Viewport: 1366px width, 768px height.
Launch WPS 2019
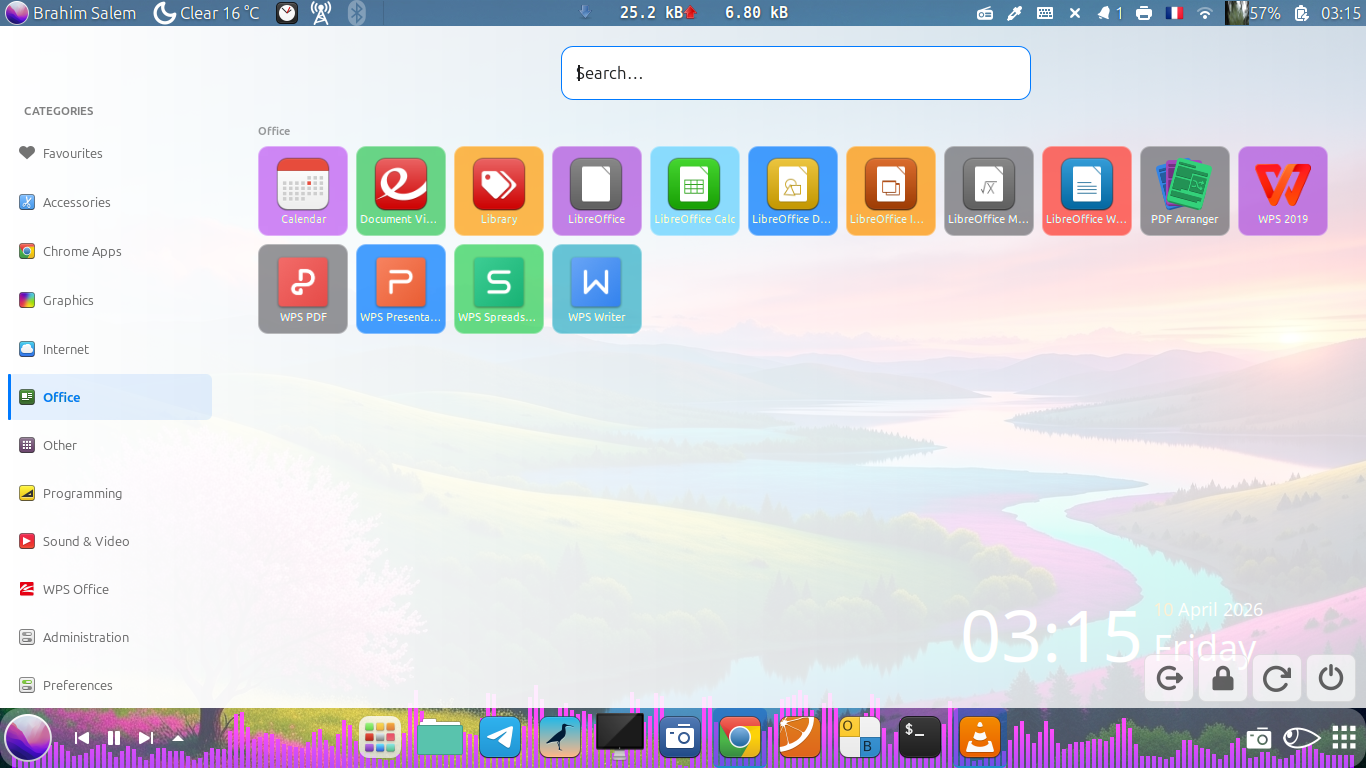pyautogui.click(x=1283, y=191)
